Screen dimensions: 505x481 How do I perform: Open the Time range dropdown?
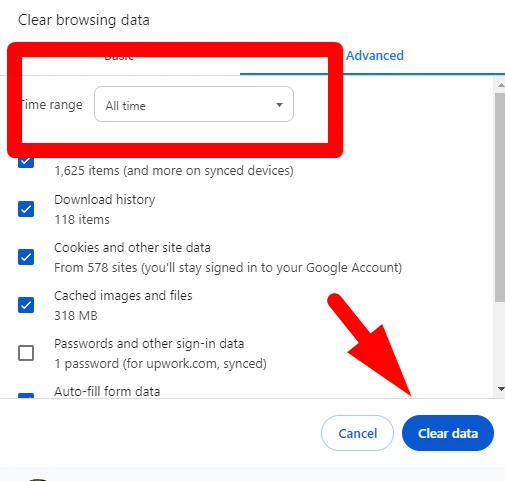194,104
